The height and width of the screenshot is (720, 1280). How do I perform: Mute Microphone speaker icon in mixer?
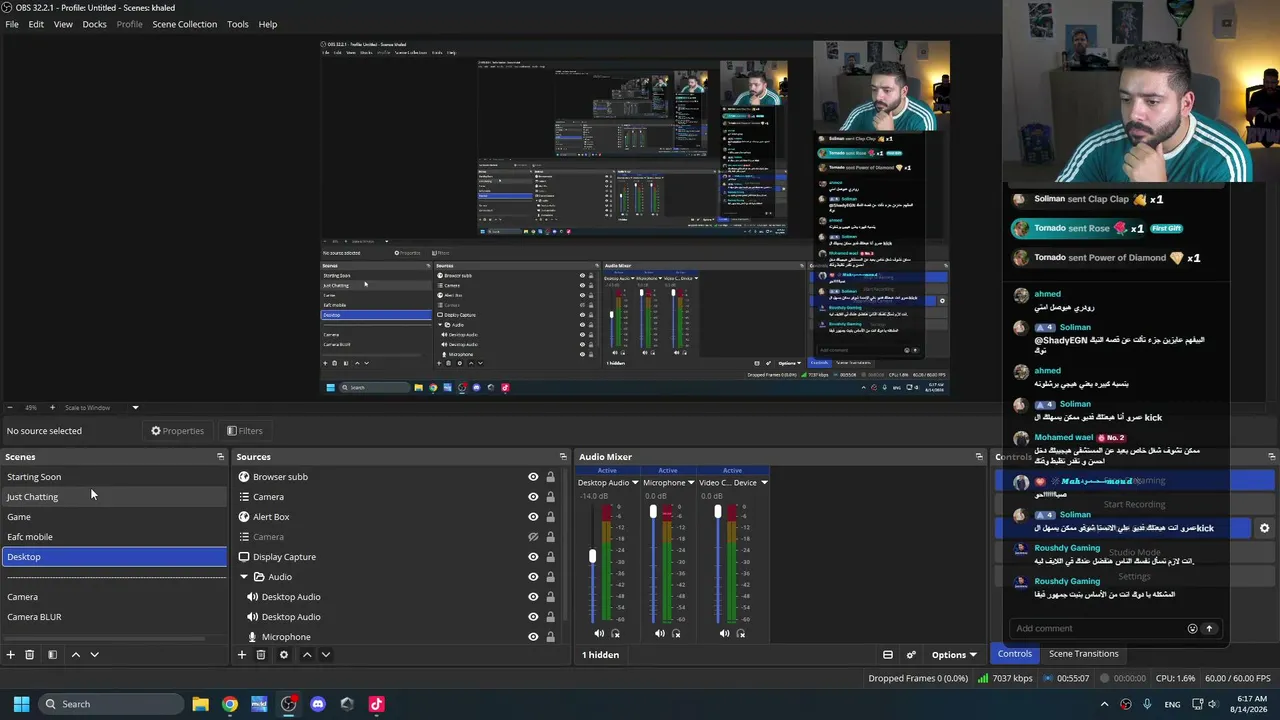660,633
